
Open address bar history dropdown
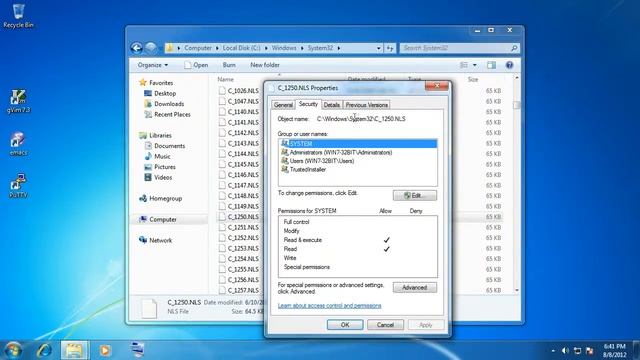click(378, 48)
